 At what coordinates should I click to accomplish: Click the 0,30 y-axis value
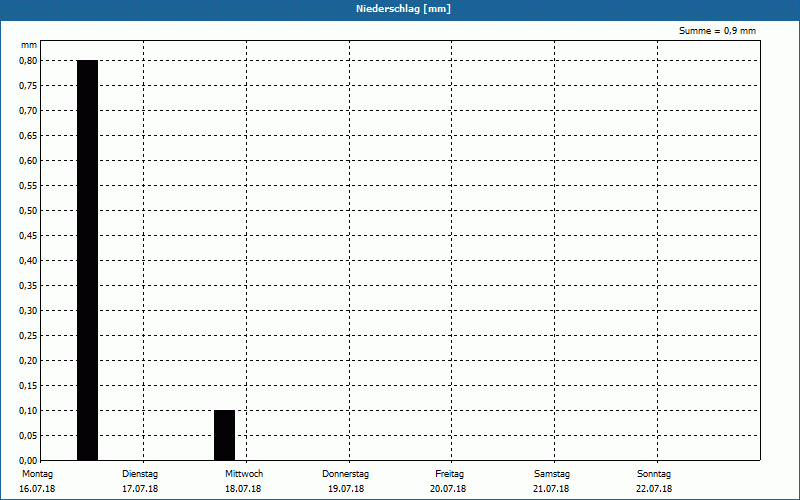coord(28,311)
